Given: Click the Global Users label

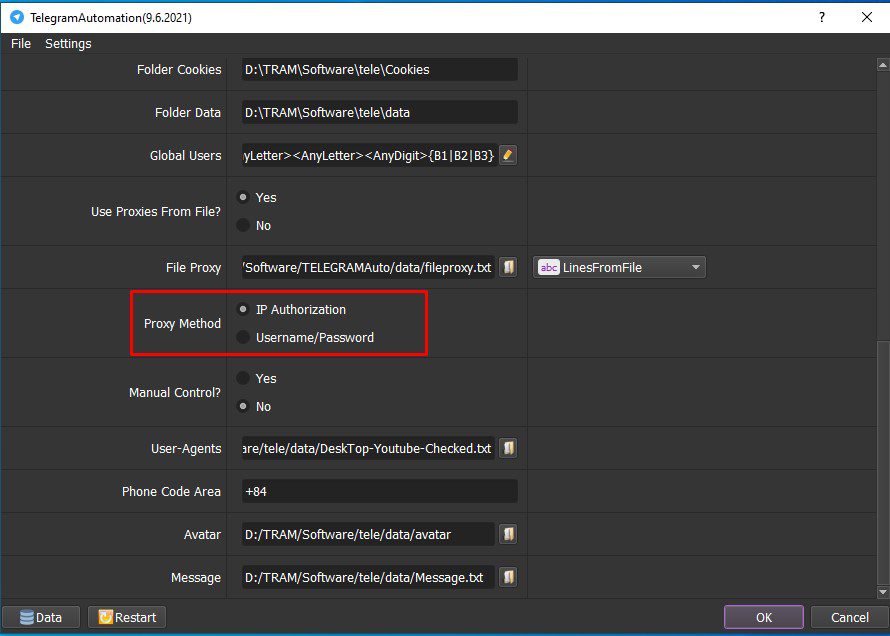Looking at the screenshot, I should coord(186,155).
